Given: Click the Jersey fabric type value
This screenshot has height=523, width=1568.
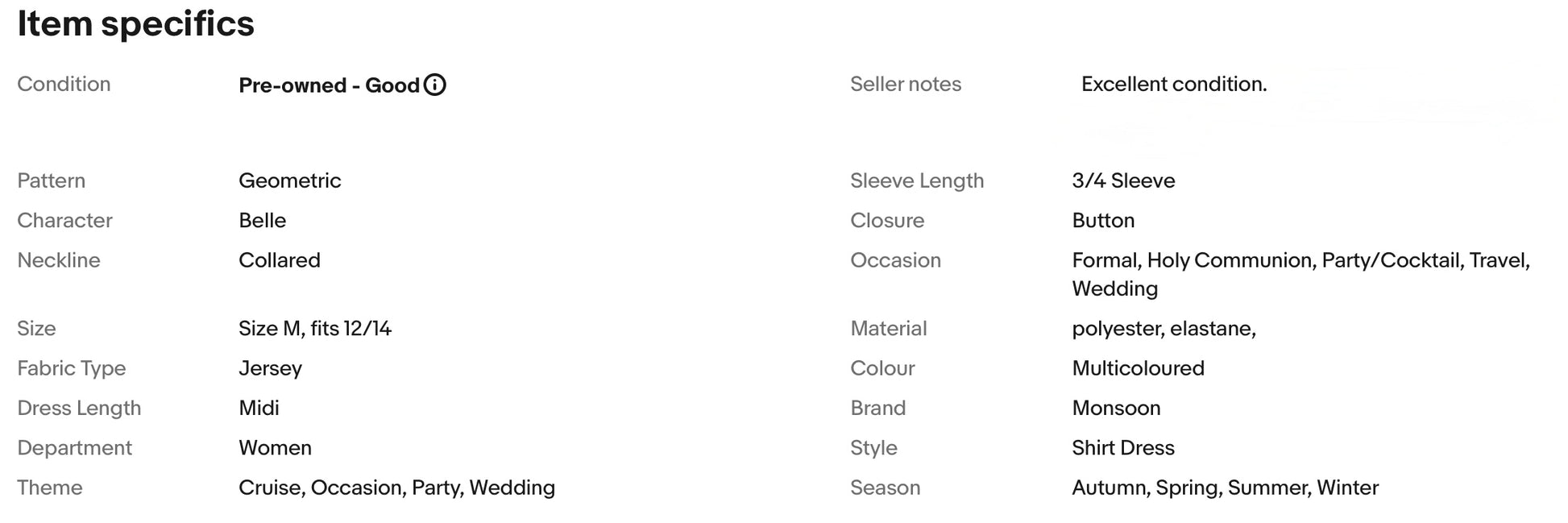Looking at the screenshot, I should point(270,368).
